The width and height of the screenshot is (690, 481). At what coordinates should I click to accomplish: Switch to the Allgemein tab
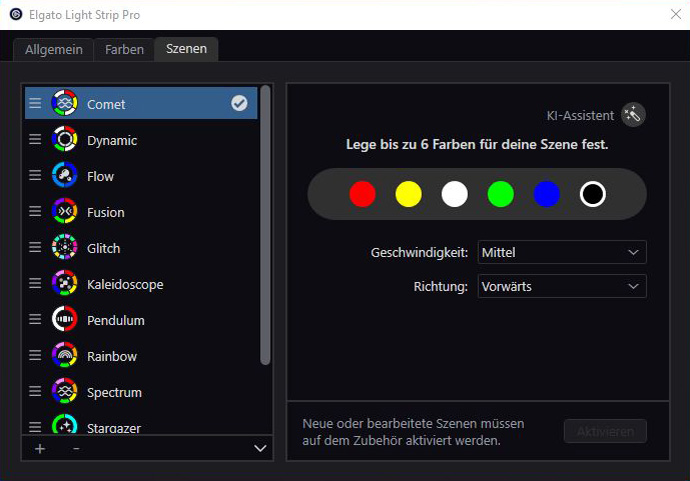tap(53, 49)
